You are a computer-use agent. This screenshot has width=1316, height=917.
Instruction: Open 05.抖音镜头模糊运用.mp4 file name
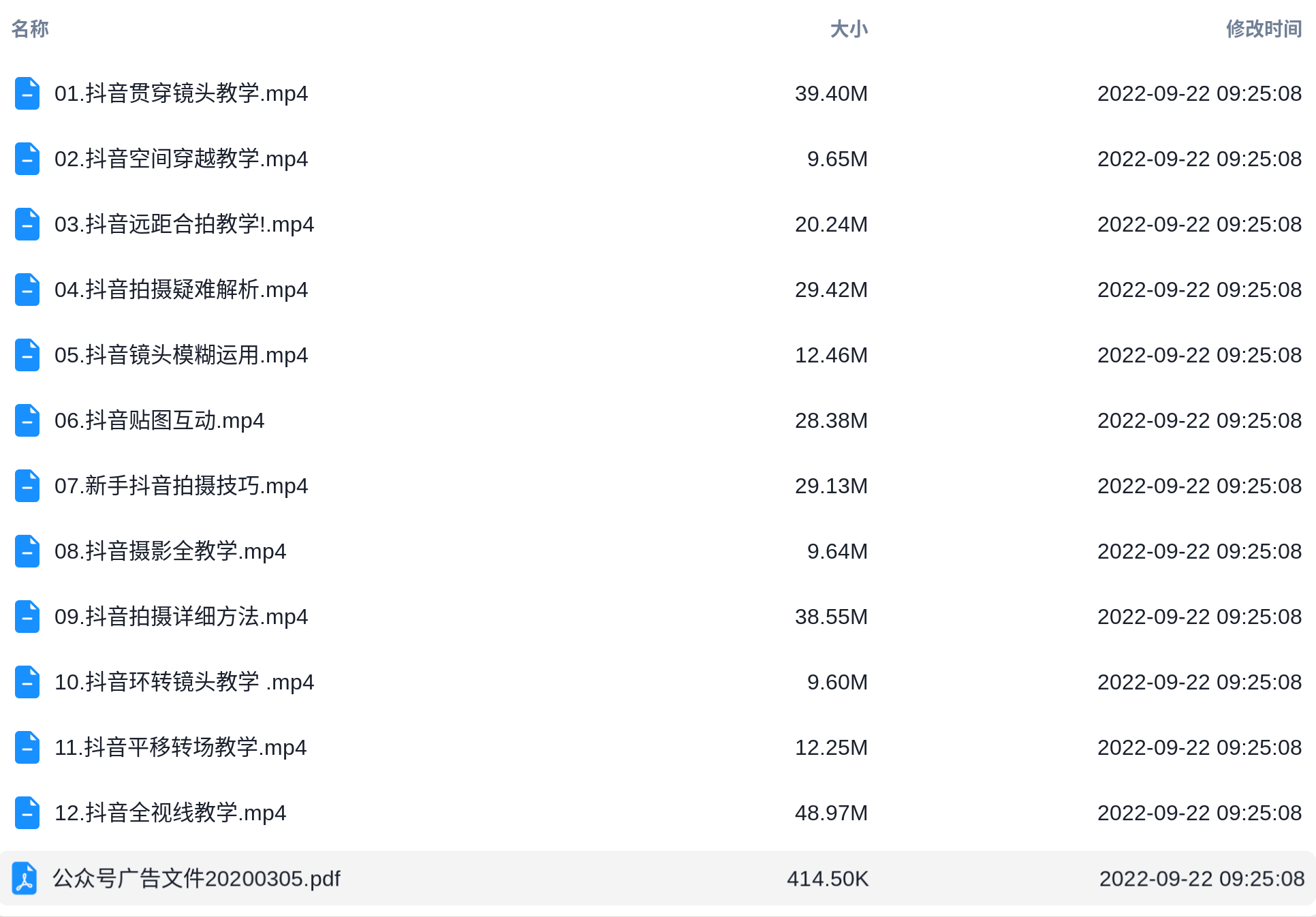[x=181, y=355]
